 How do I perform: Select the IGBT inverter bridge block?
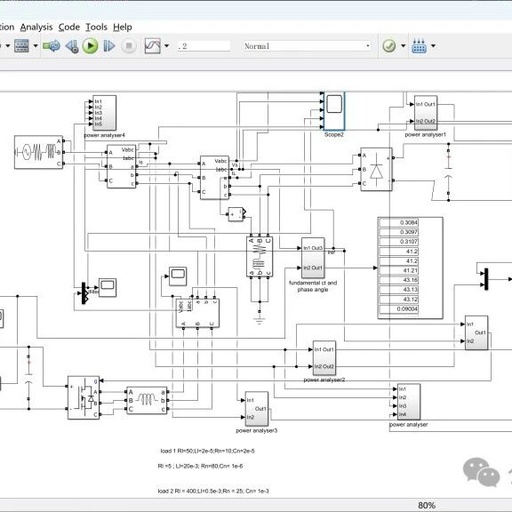point(83,398)
